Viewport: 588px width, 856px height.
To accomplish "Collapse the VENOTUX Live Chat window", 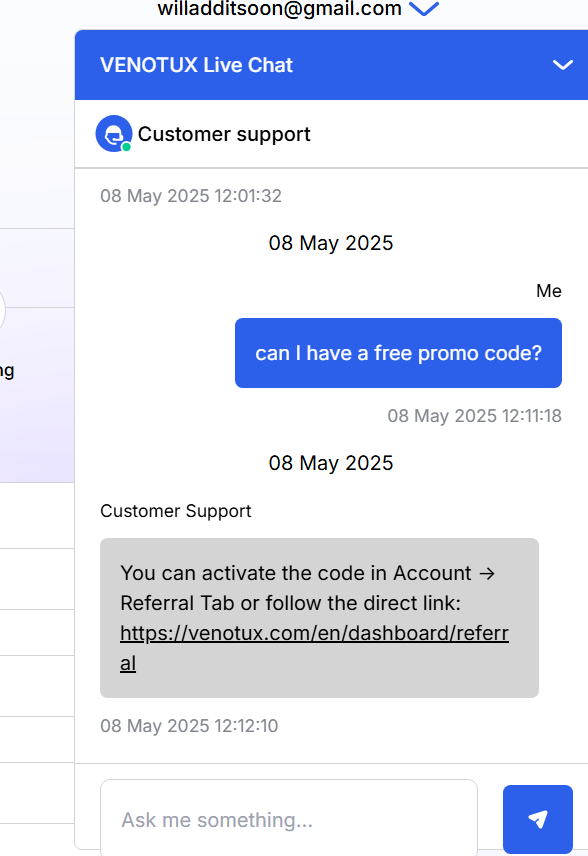I will 562,65.
